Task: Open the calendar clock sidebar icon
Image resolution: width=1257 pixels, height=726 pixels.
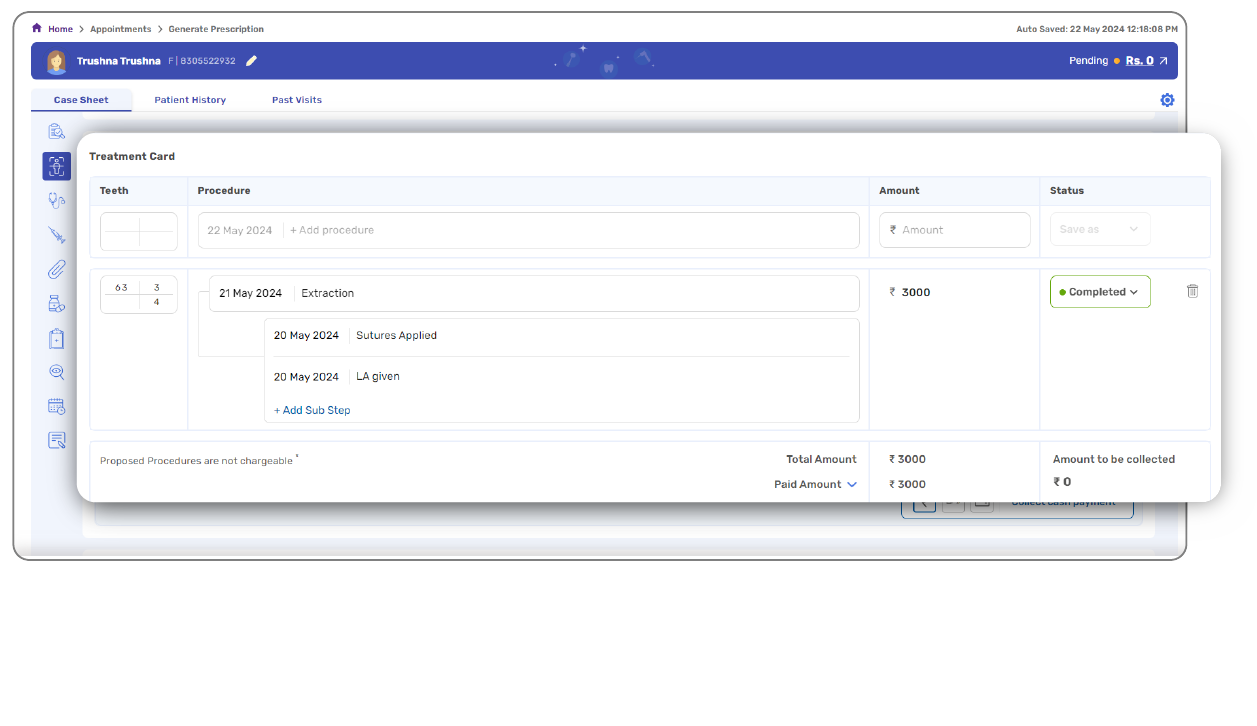Action: click(x=57, y=406)
